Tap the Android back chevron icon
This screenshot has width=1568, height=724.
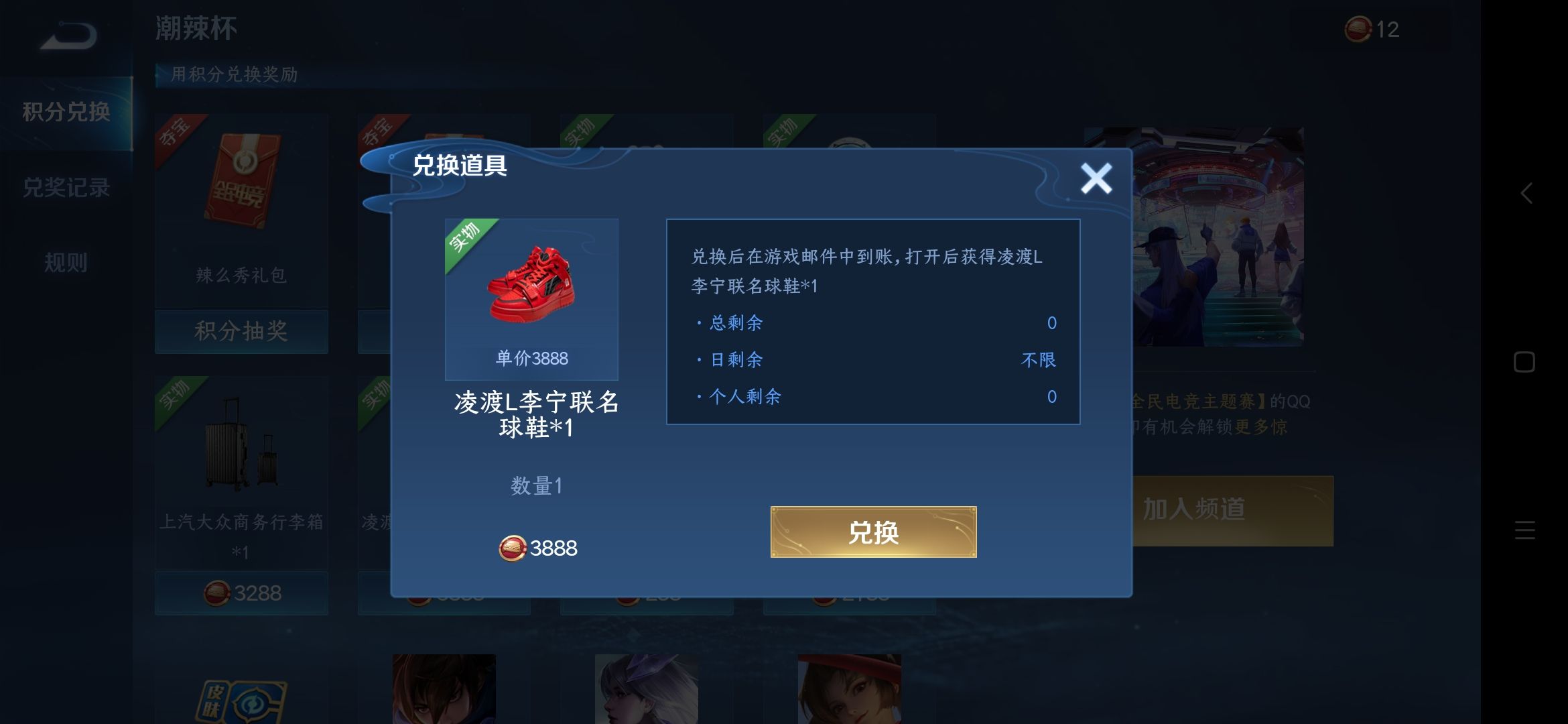[1526, 193]
